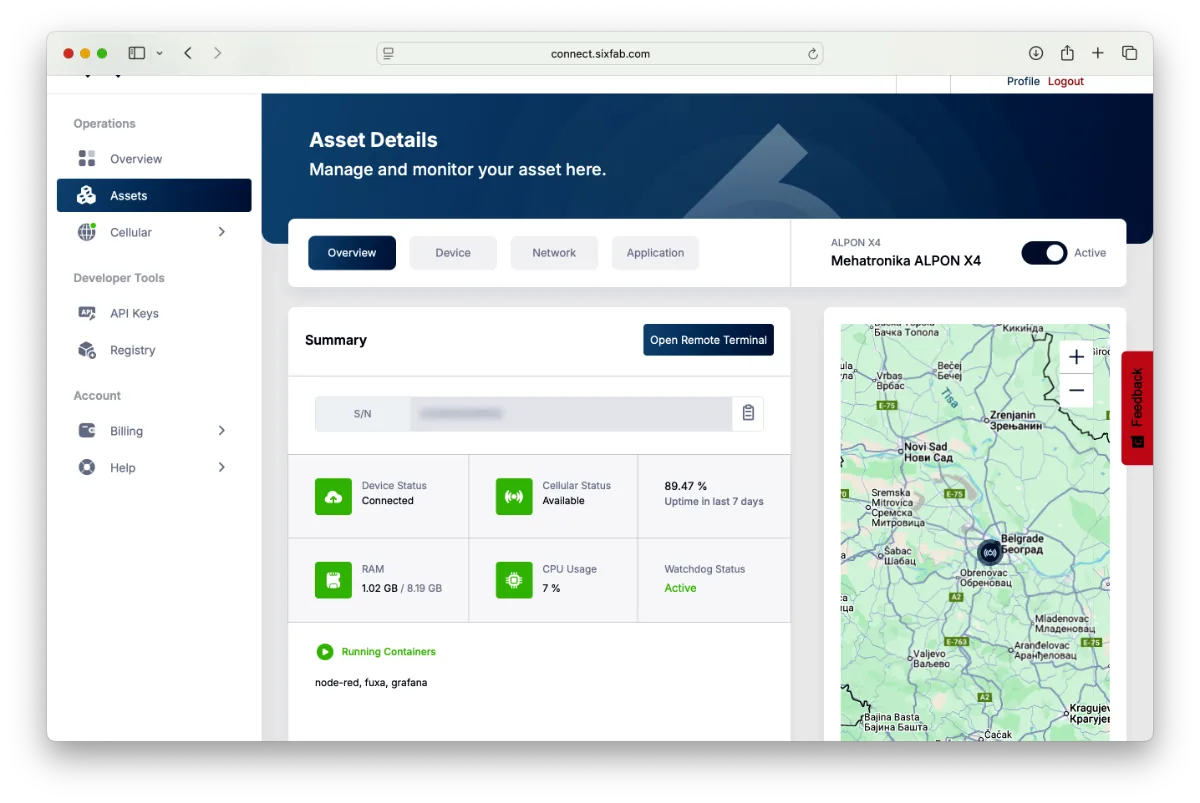Click the RAM 1.02 GB value
This screenshot has width=1200, height=803.
tap(380, 588)
